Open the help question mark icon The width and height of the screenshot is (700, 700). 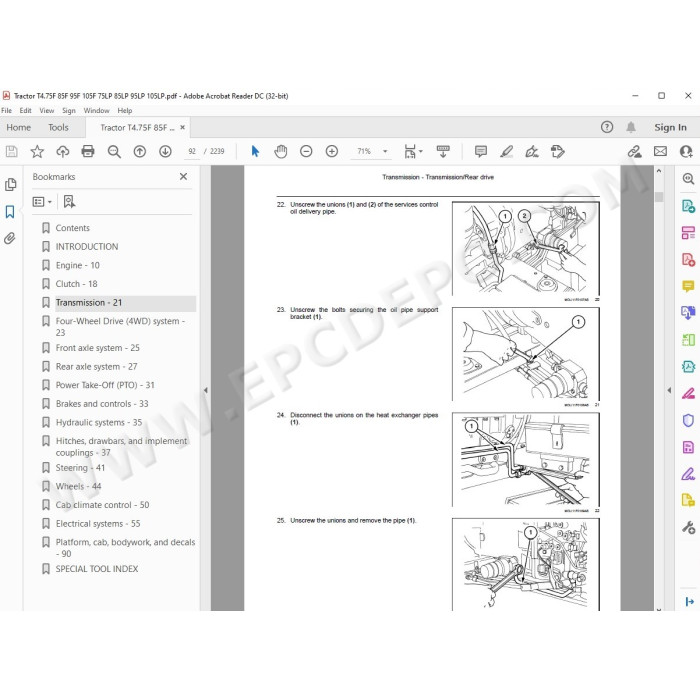tap(607, 127)
